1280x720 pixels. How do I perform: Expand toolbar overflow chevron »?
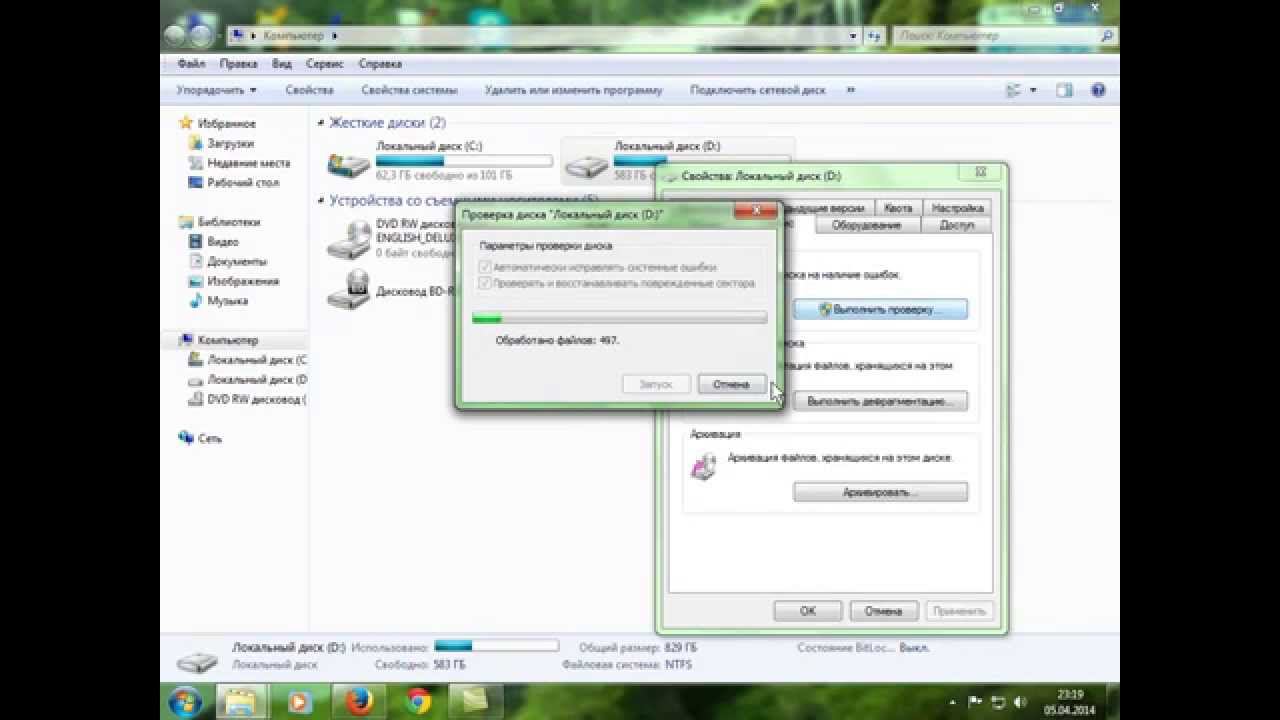pyautogui.click(x=851, y=90)
